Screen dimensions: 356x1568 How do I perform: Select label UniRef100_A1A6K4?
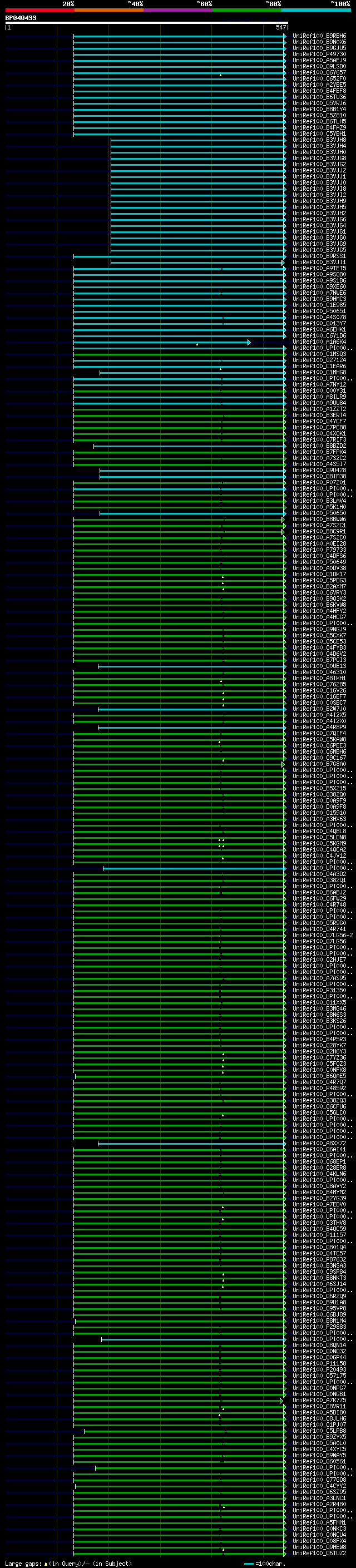pos(319,342)
